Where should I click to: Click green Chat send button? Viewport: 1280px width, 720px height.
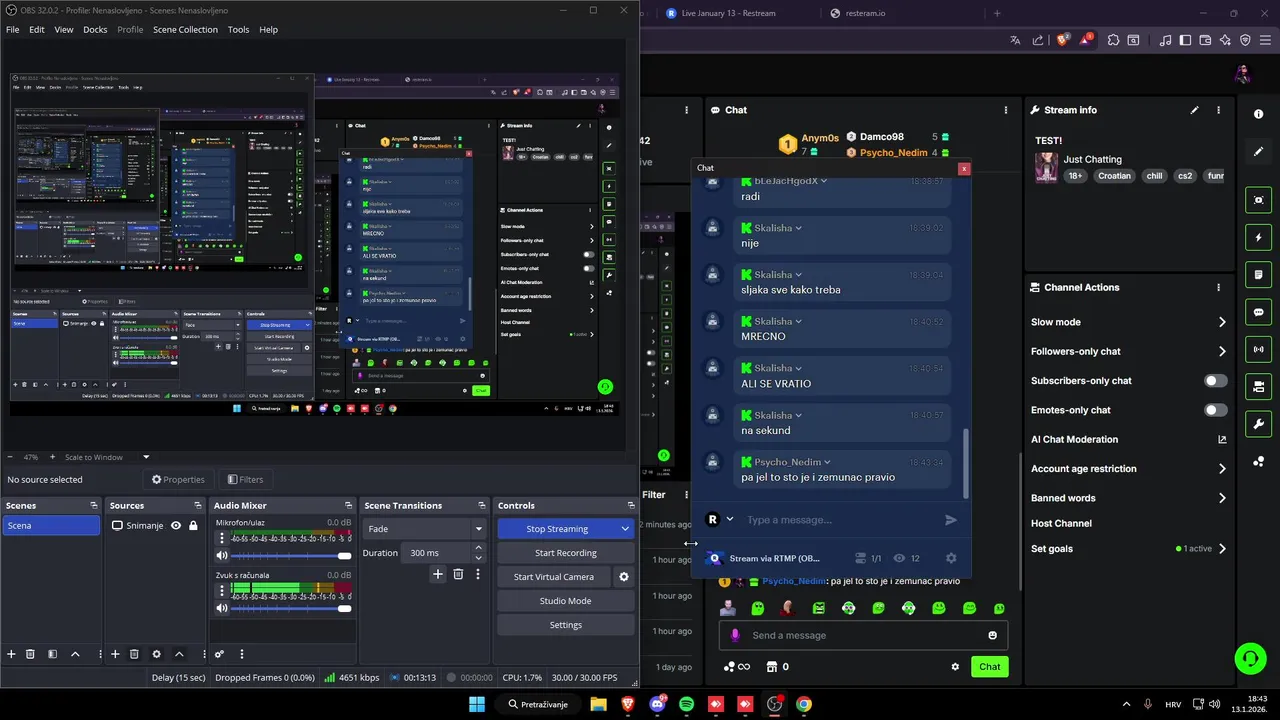989,667
